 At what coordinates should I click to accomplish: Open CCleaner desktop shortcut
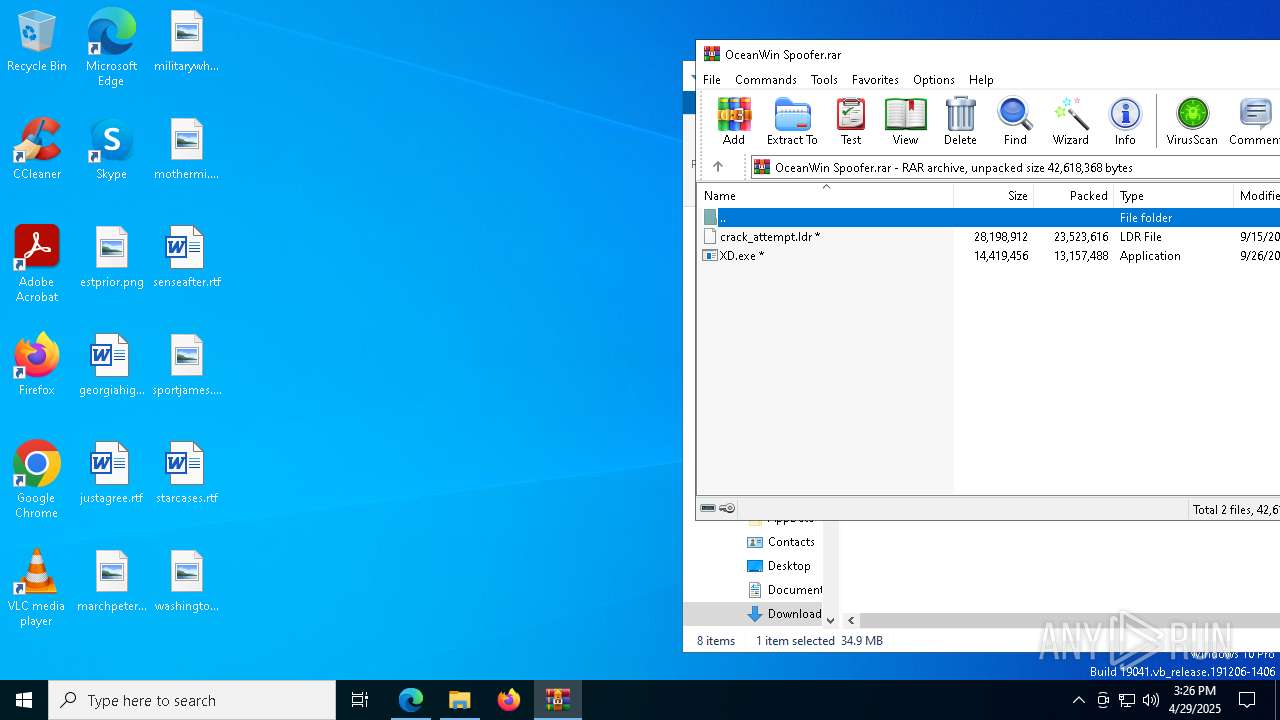[37, 149]
